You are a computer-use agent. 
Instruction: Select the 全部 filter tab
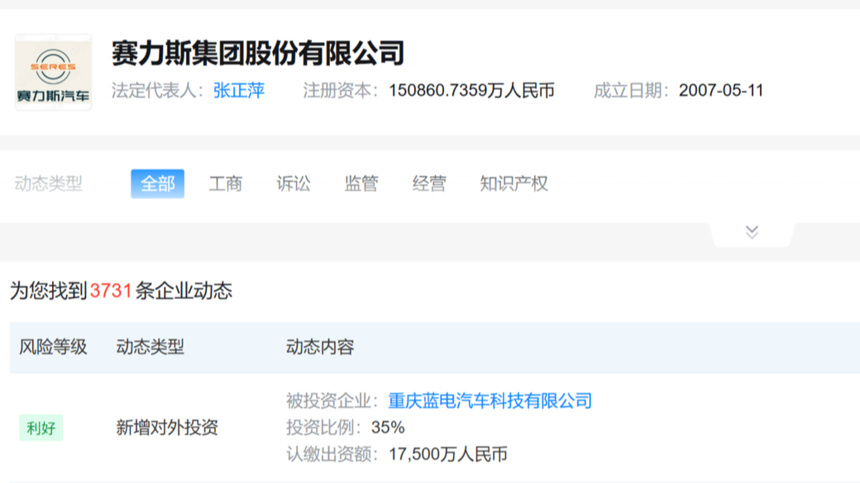(157, 184)
